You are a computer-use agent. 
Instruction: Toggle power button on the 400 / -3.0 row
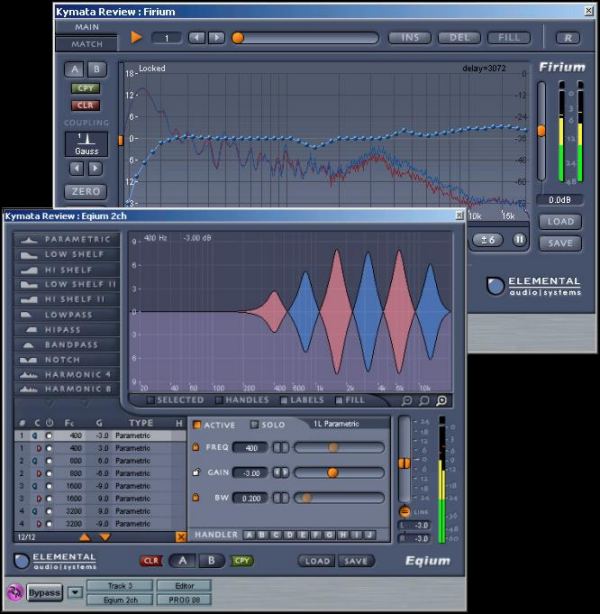point(49,435)
